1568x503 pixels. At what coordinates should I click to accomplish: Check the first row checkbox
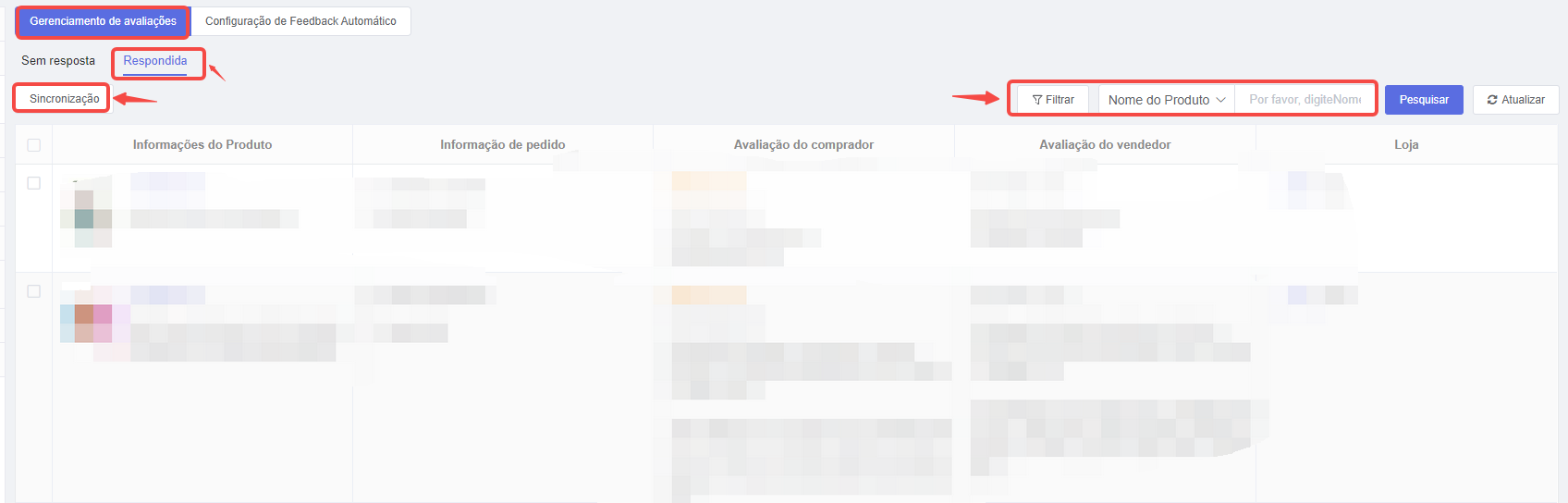click(x=34, y=183)
